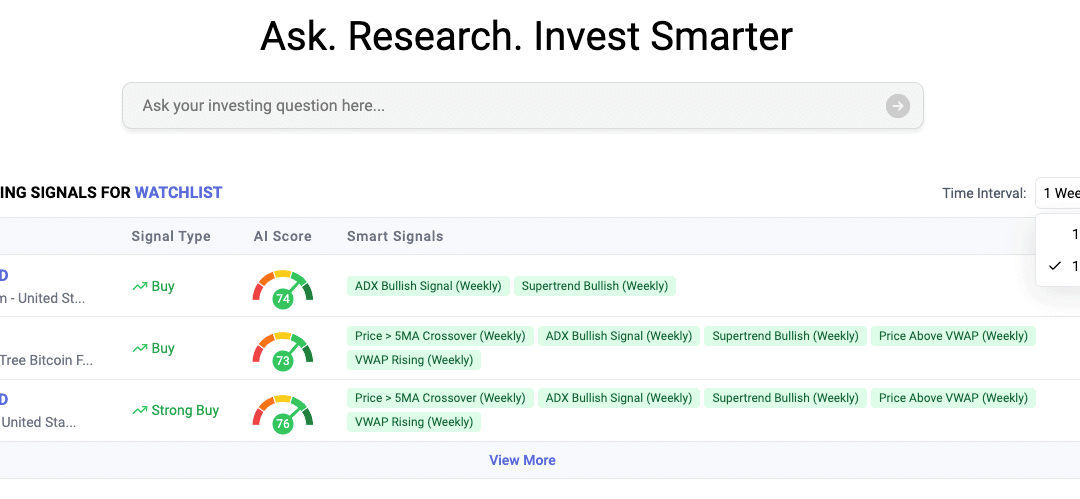This screenshot has height=499, width=1080.
Task: Select the unchecked option in the interval list
Action: 1070,234
